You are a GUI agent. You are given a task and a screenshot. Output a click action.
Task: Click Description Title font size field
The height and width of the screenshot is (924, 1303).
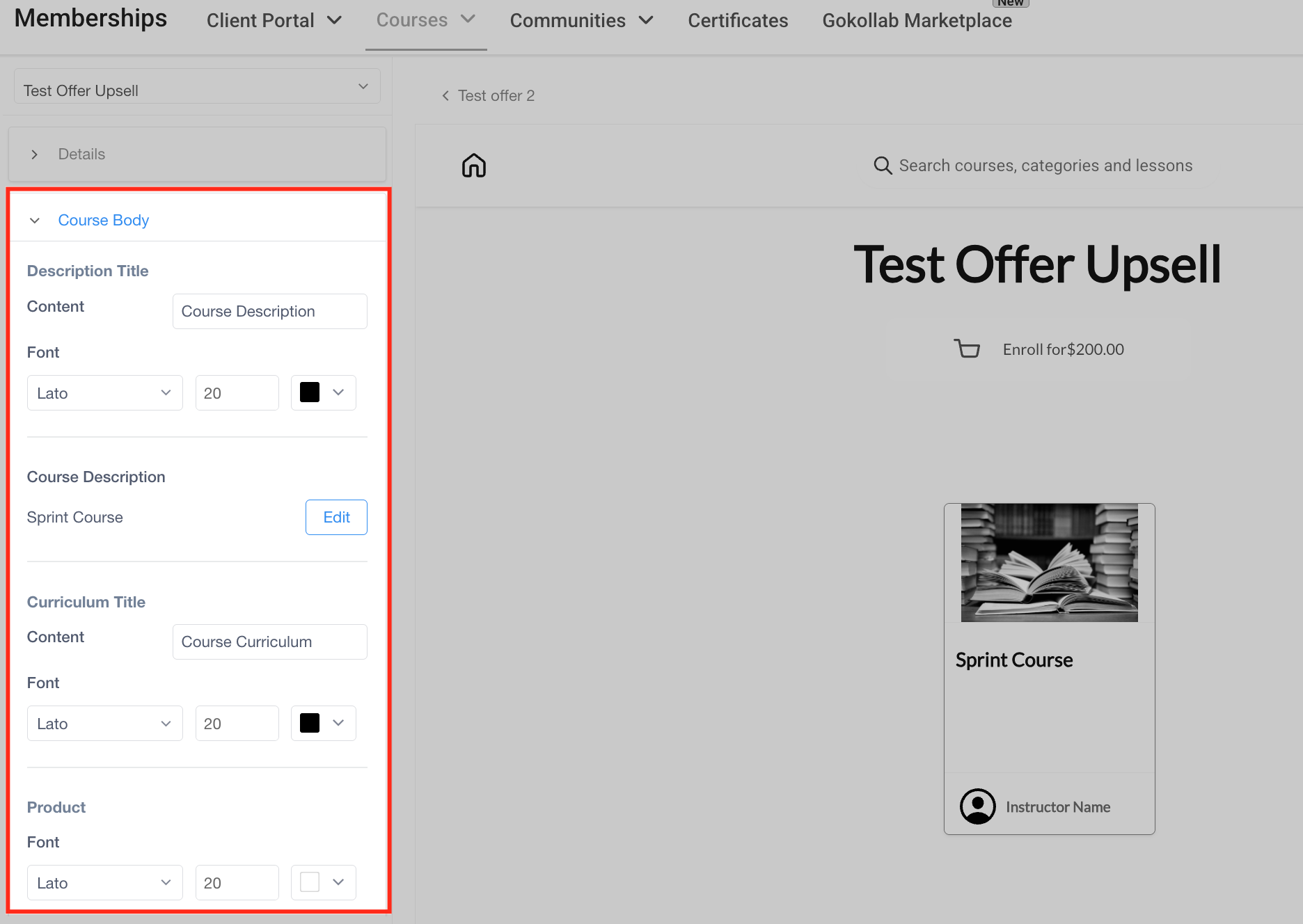coord(237,393)
